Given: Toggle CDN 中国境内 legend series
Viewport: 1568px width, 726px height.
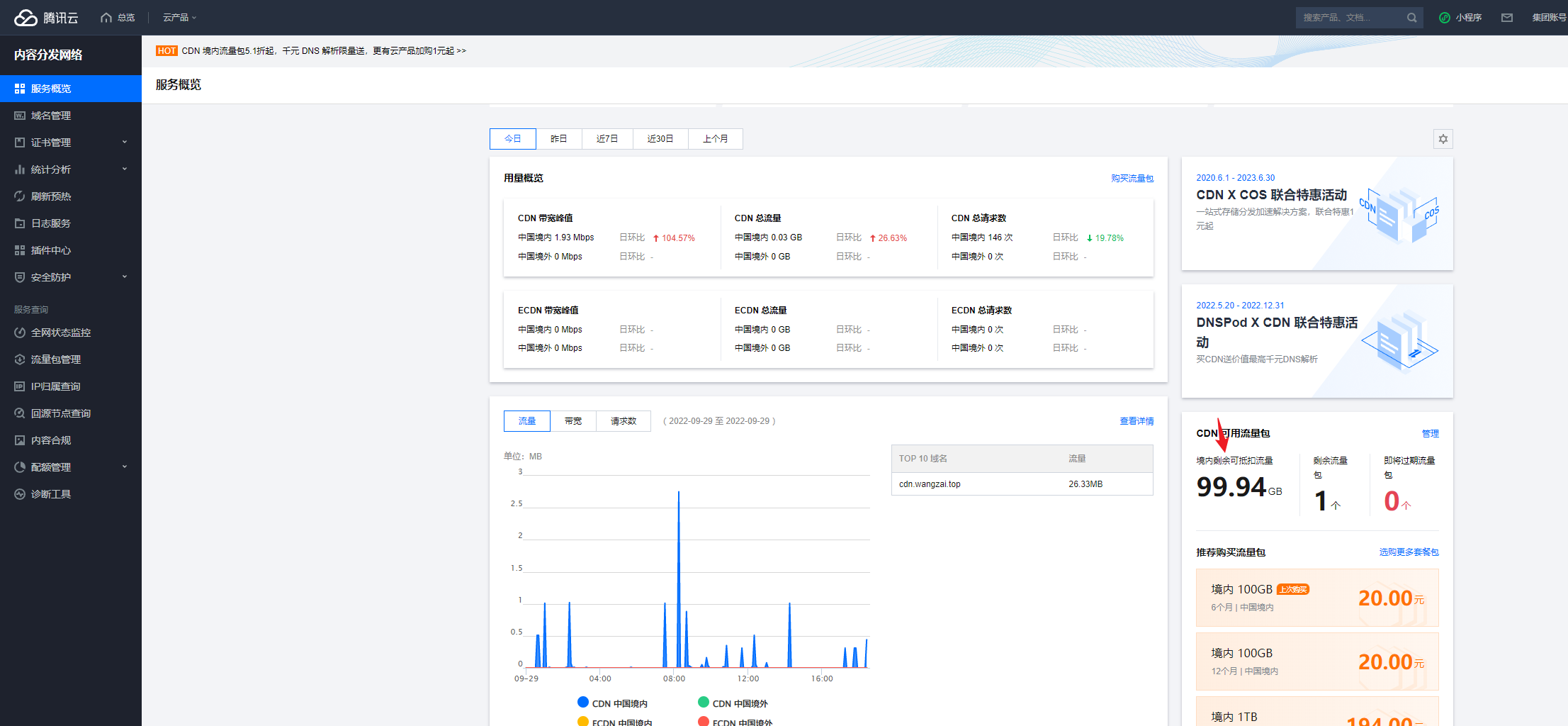Looking at the screenshot, I should (613, 703).
